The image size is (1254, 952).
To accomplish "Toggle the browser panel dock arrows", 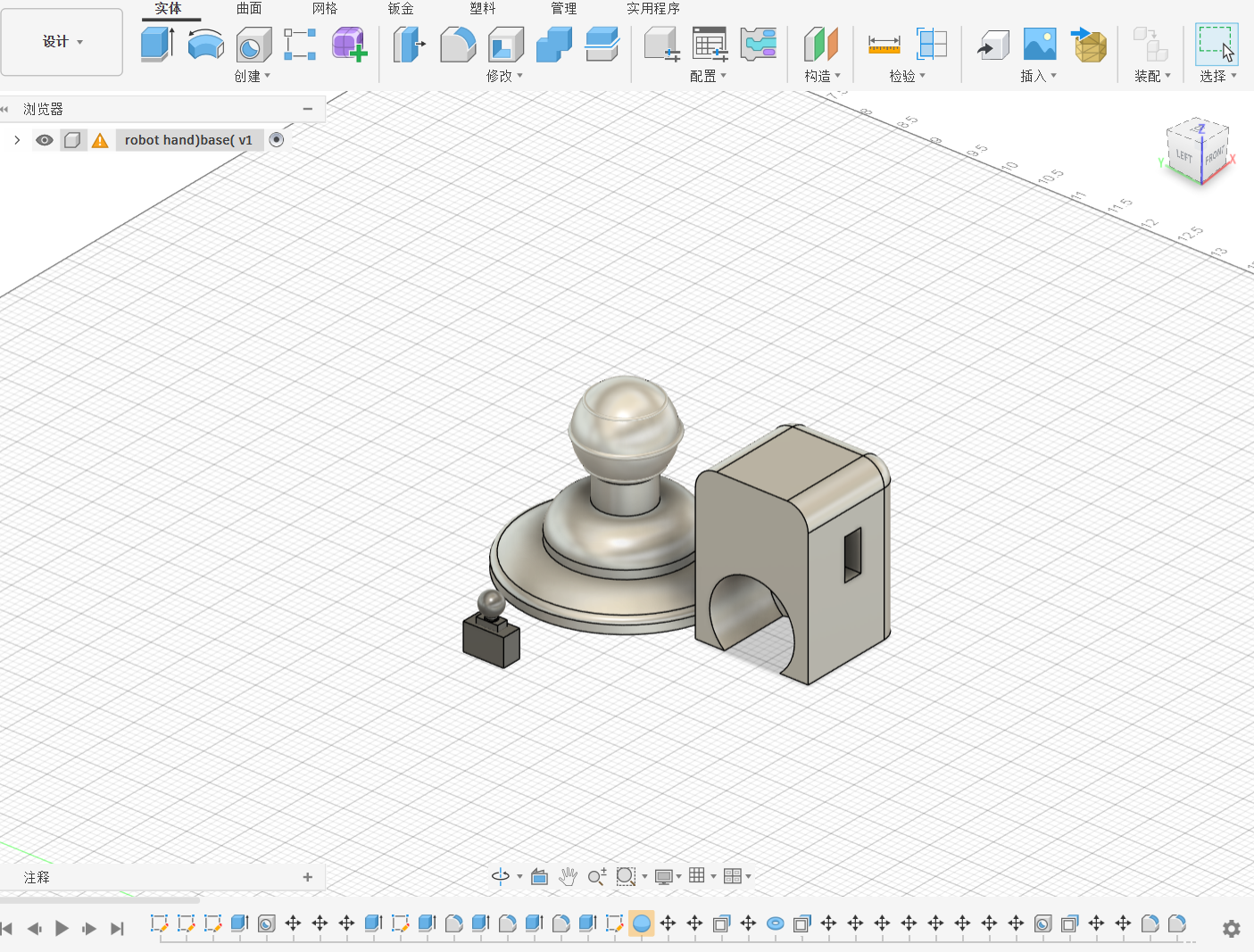I will click(4, 109).
